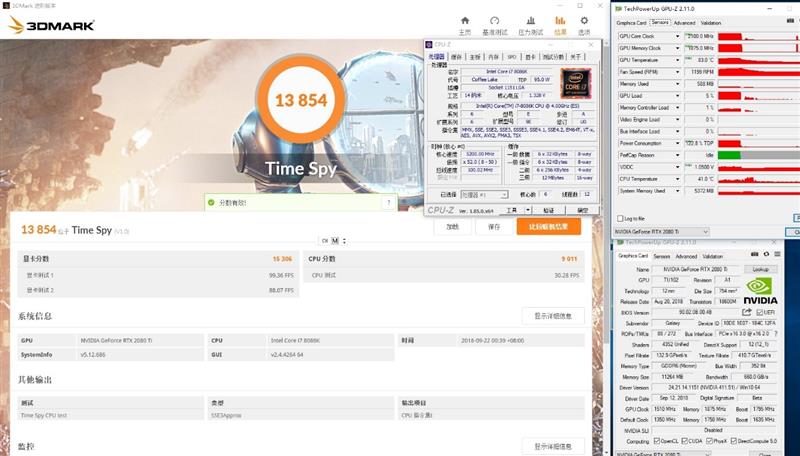The height and width of the screenshot is (456, 800).
Task: Click the screenshot camera icon in lower GPU-Z window
Action: point(755,254)
